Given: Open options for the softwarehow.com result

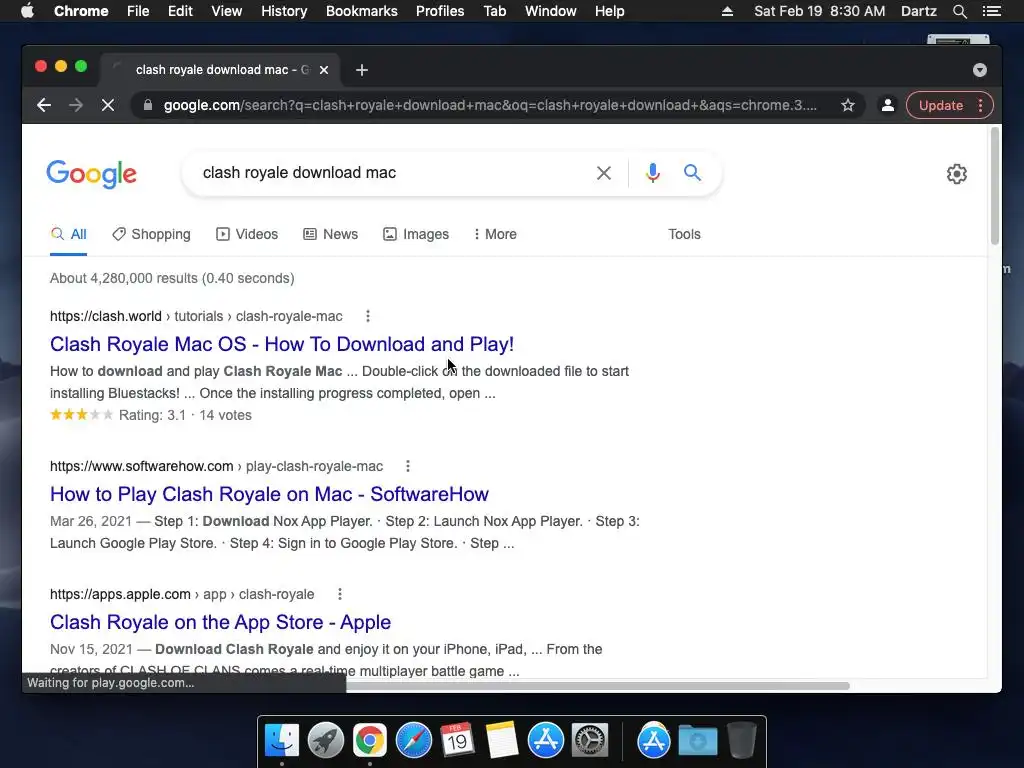Looking at the screenshot, I should (x=408, y=466).
